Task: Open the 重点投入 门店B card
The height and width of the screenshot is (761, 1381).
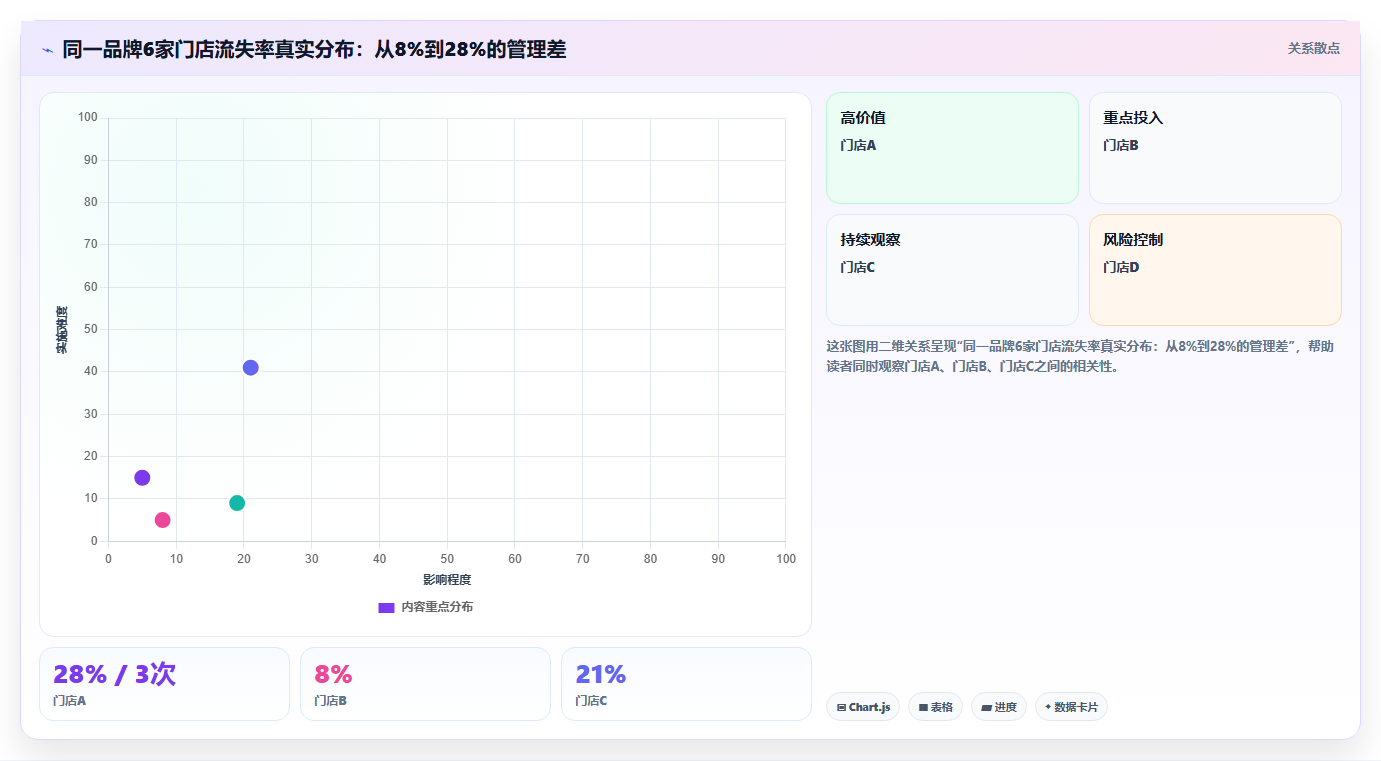Action: tap(1215, 148)
